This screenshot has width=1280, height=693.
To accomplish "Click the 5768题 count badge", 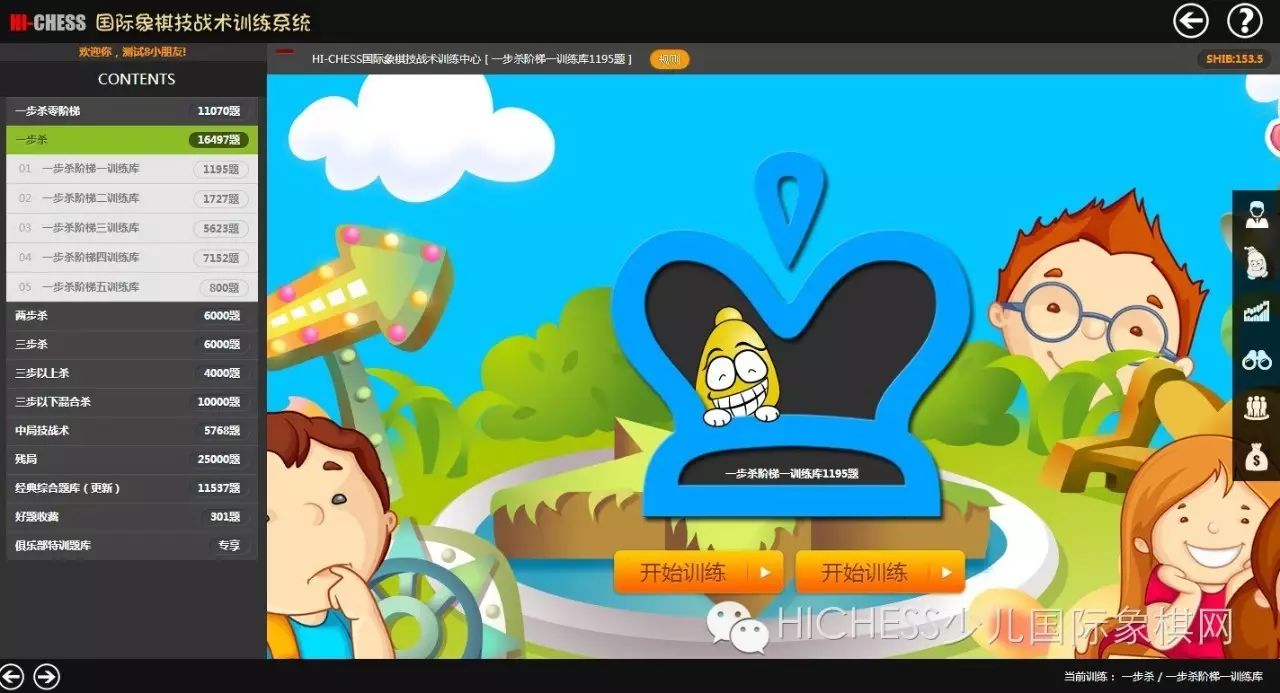I will pyautogui.click(x=221, y=431).
